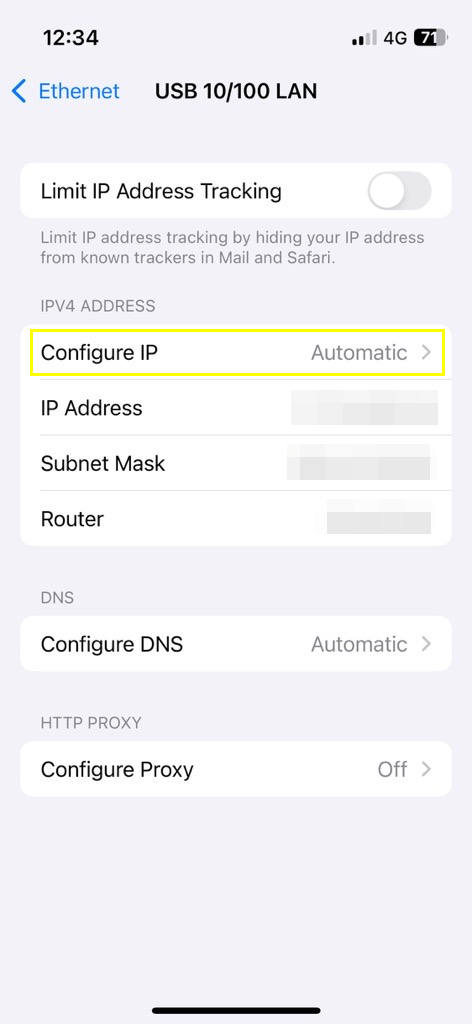Viewport: 472px width, 1024px height.
Task: Tap chevron next to Configure DNS
Action: [x=426, y=644]
